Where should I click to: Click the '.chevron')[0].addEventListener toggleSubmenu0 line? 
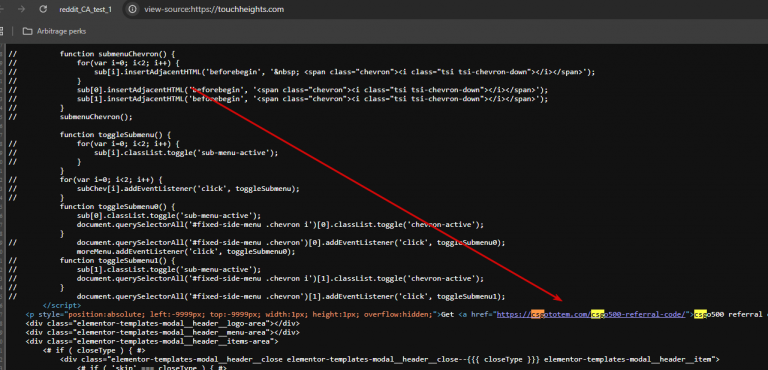point(291,242)
